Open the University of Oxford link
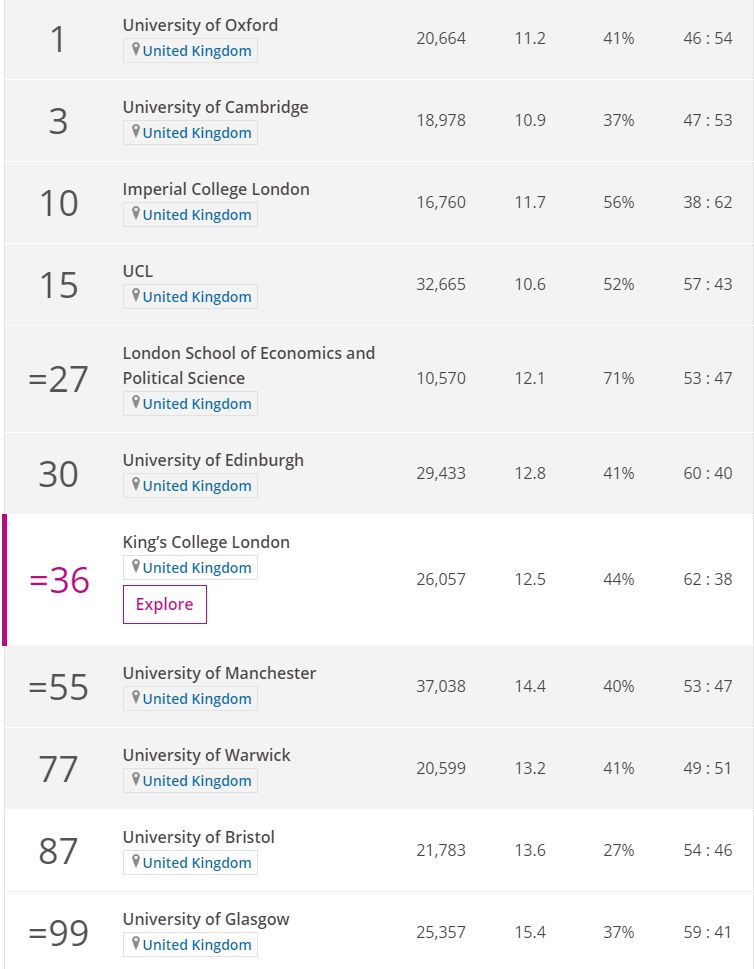 point(200,25)
